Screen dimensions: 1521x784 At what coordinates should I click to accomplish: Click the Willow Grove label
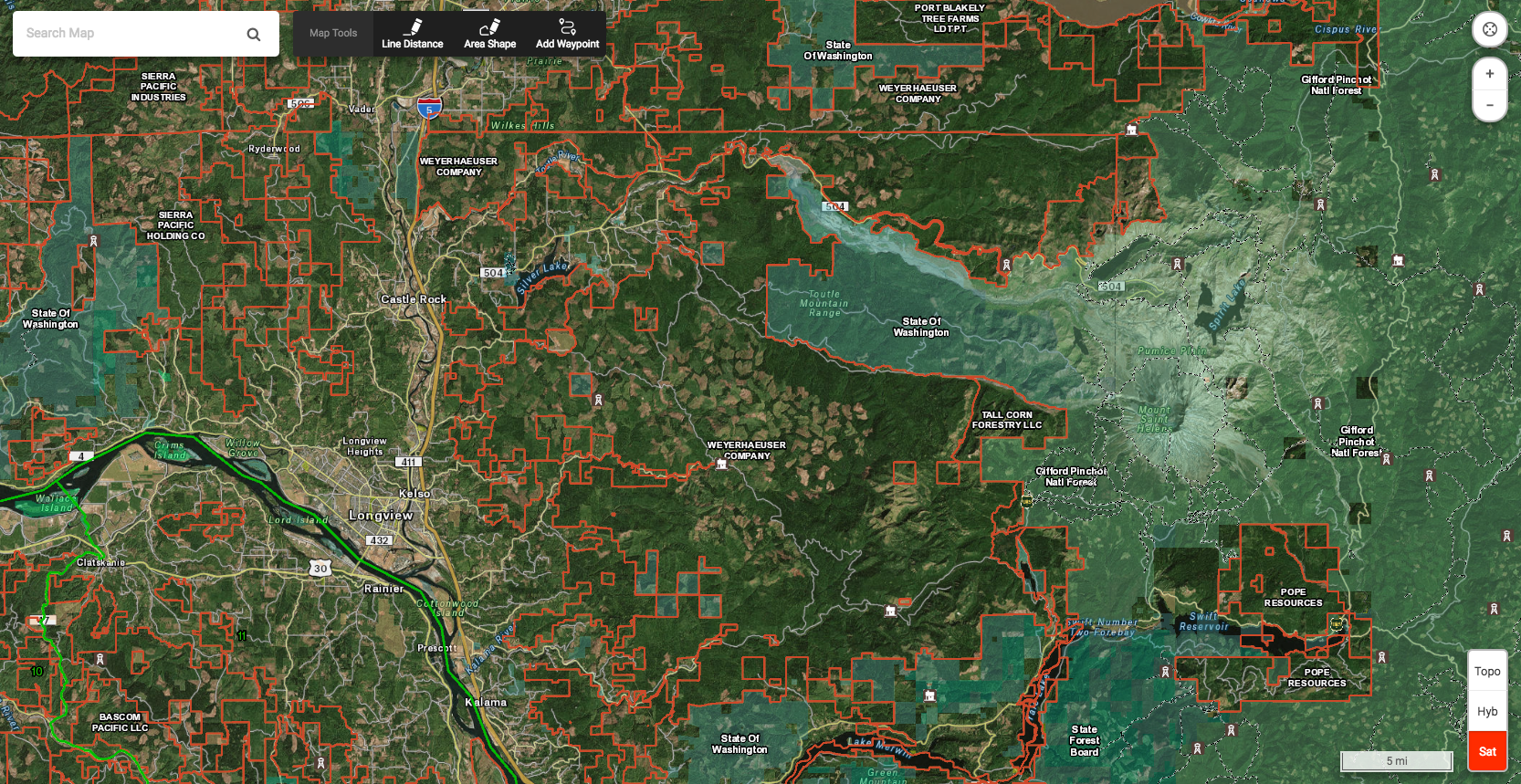click(x=243, y=448)
